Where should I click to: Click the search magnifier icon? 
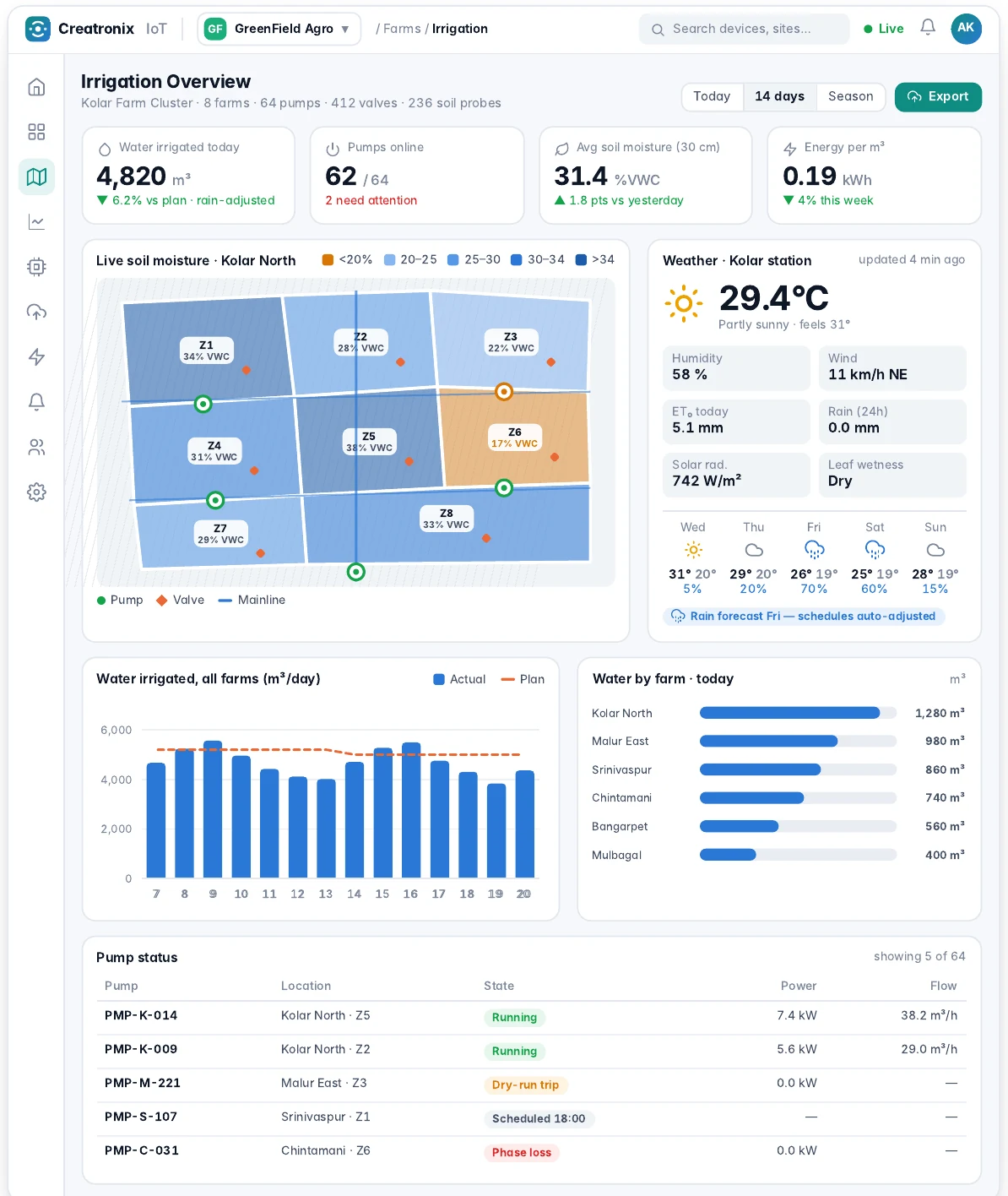pos(658,30)
